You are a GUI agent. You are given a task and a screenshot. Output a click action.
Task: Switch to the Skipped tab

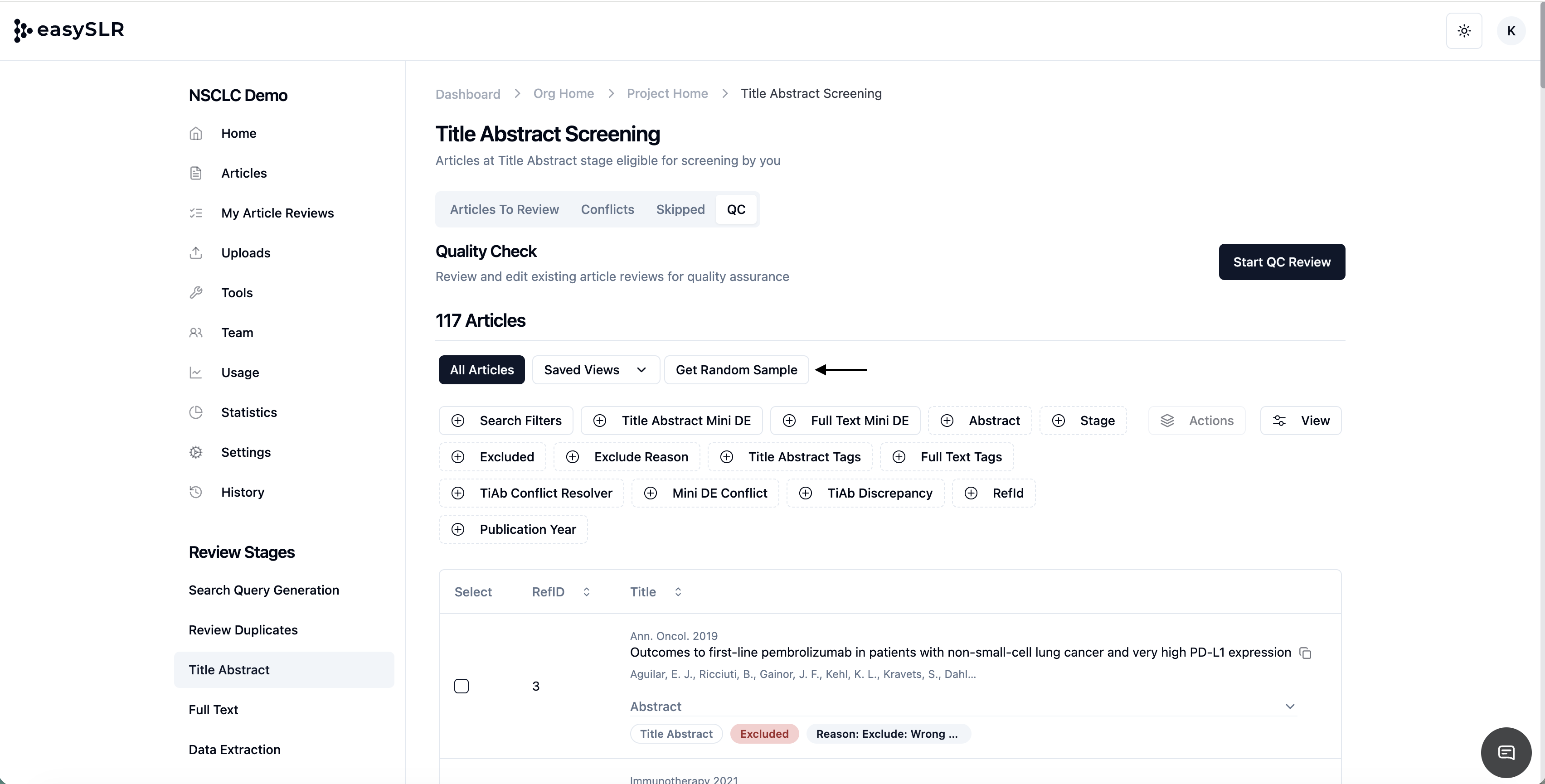coord(680,209)
